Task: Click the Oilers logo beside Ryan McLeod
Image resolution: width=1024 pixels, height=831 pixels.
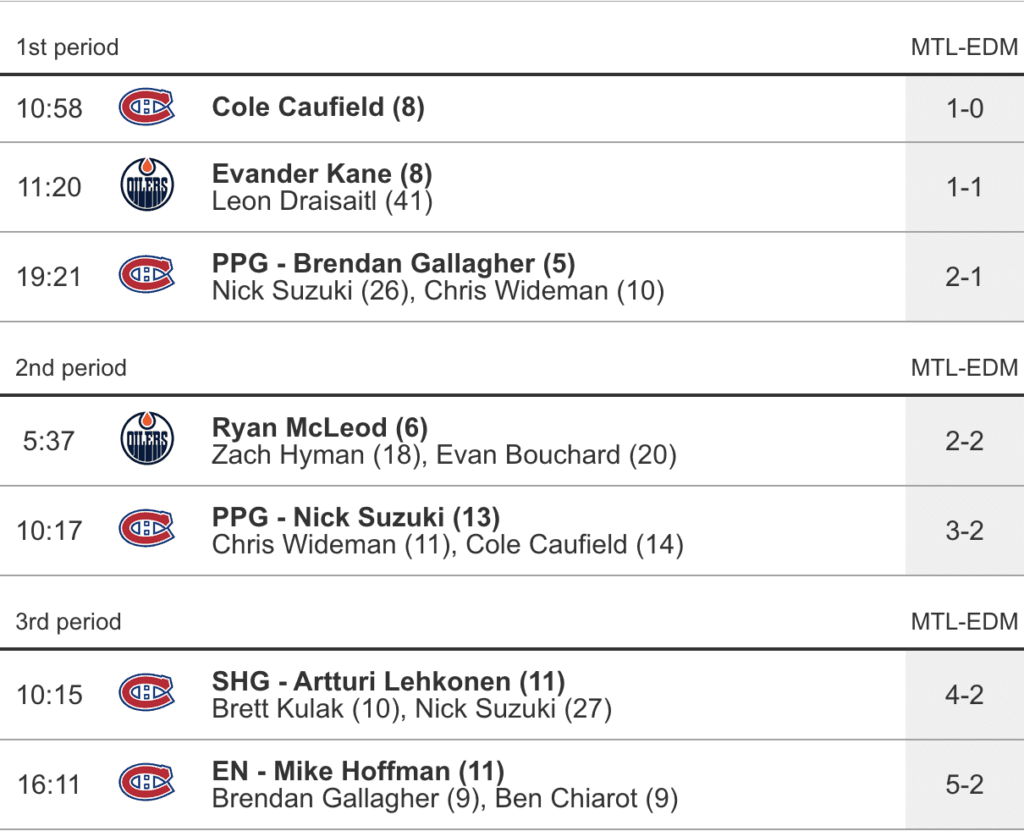Action: (x=146, y=441)
